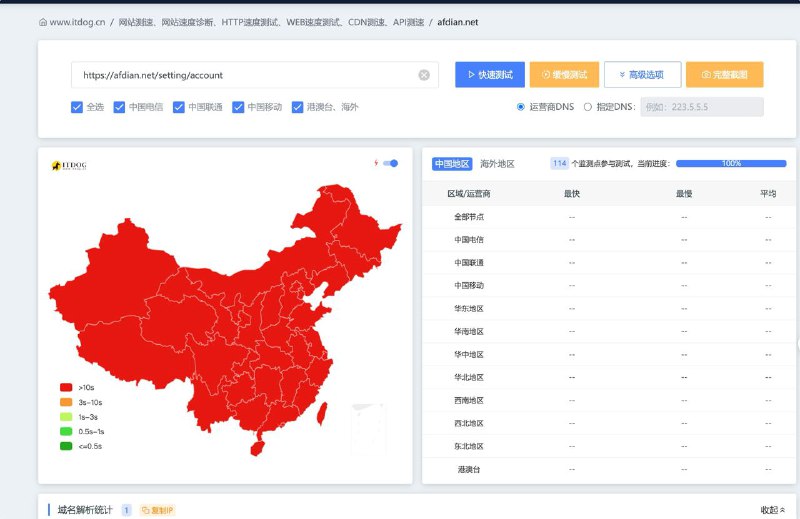Click the 复制IP copy button
This screenshot has height=519, width=800.
pos(157,510)
